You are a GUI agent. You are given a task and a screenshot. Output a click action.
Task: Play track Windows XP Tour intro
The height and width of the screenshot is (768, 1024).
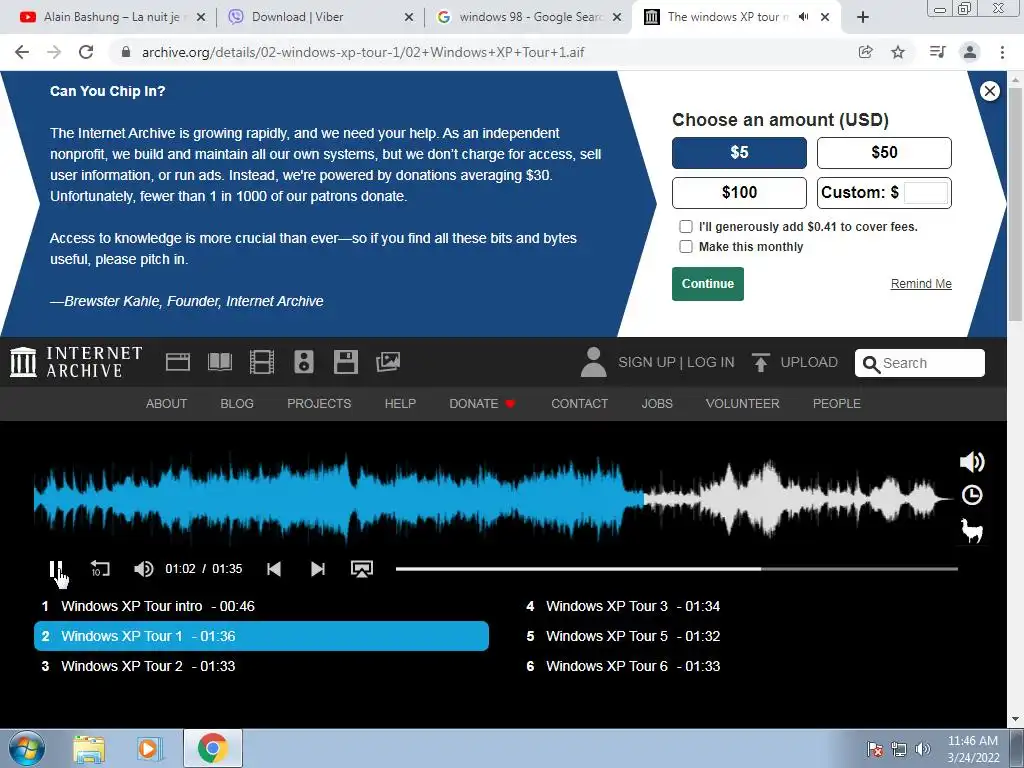pos(261,606)
